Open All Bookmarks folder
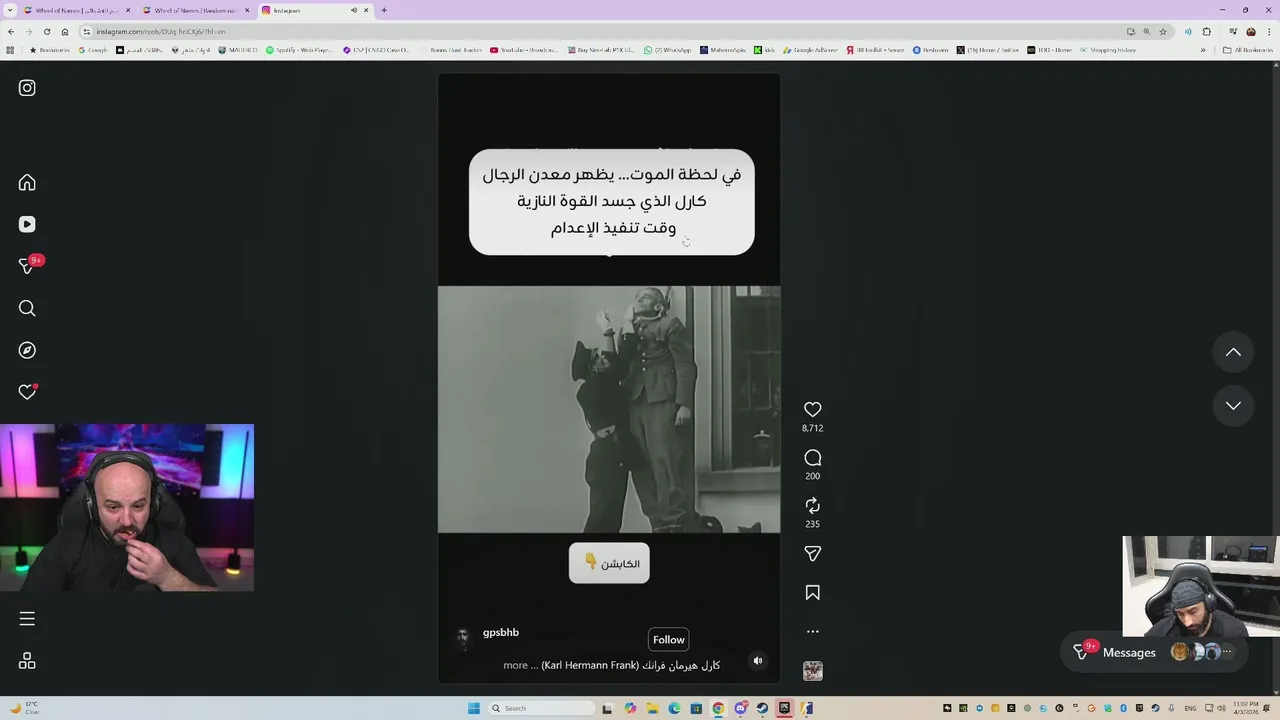This screenshot has width=1280, height=720. click(1248, 50)
